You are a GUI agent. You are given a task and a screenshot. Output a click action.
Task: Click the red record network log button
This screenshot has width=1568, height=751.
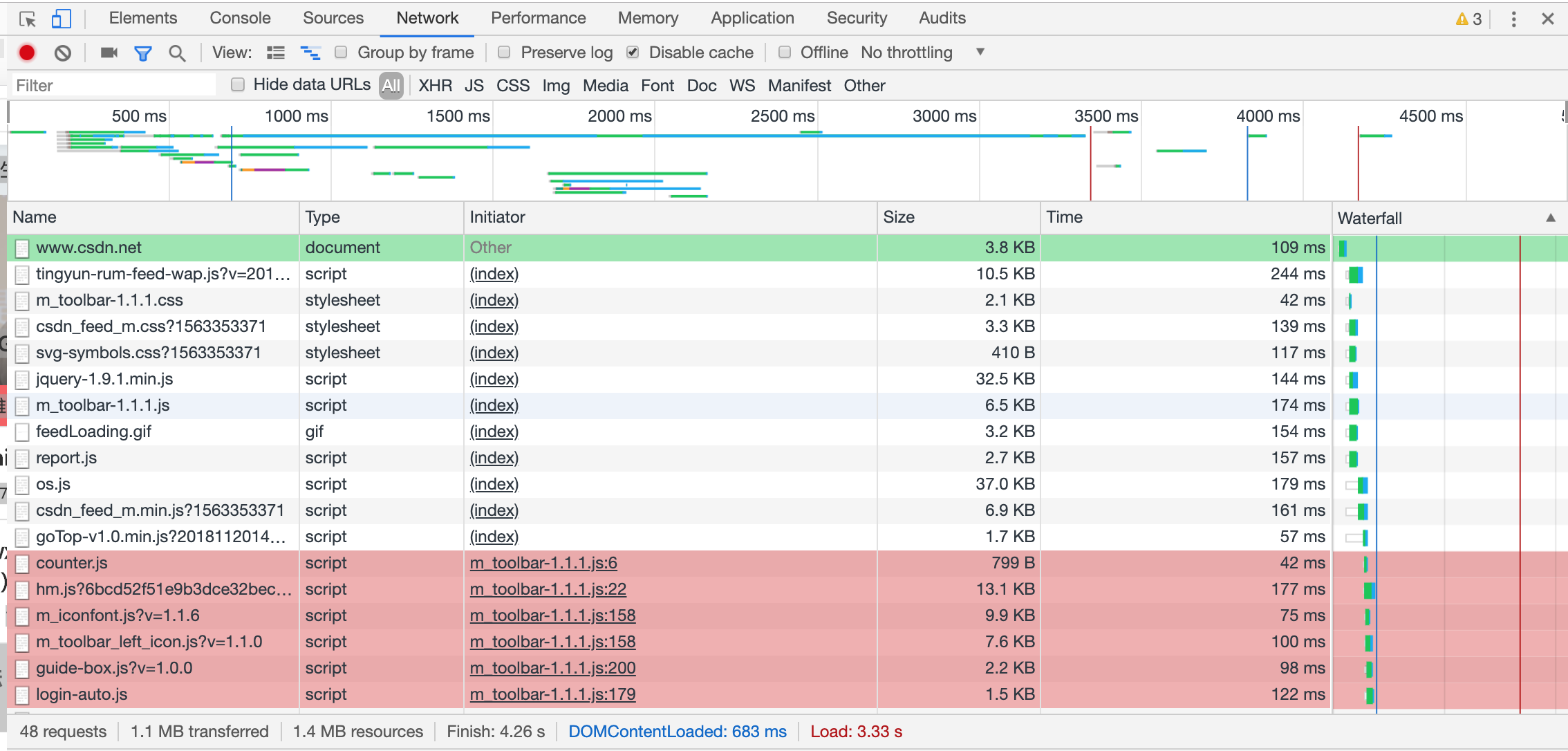tap(27, 53)
